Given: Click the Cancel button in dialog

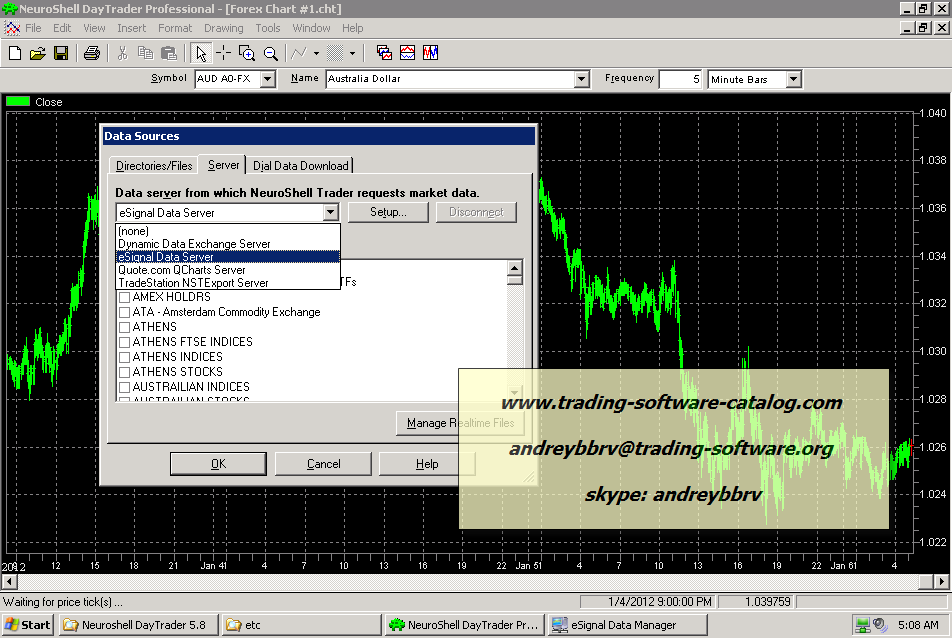Looking at the screenshot, I should tap(323, 464).
